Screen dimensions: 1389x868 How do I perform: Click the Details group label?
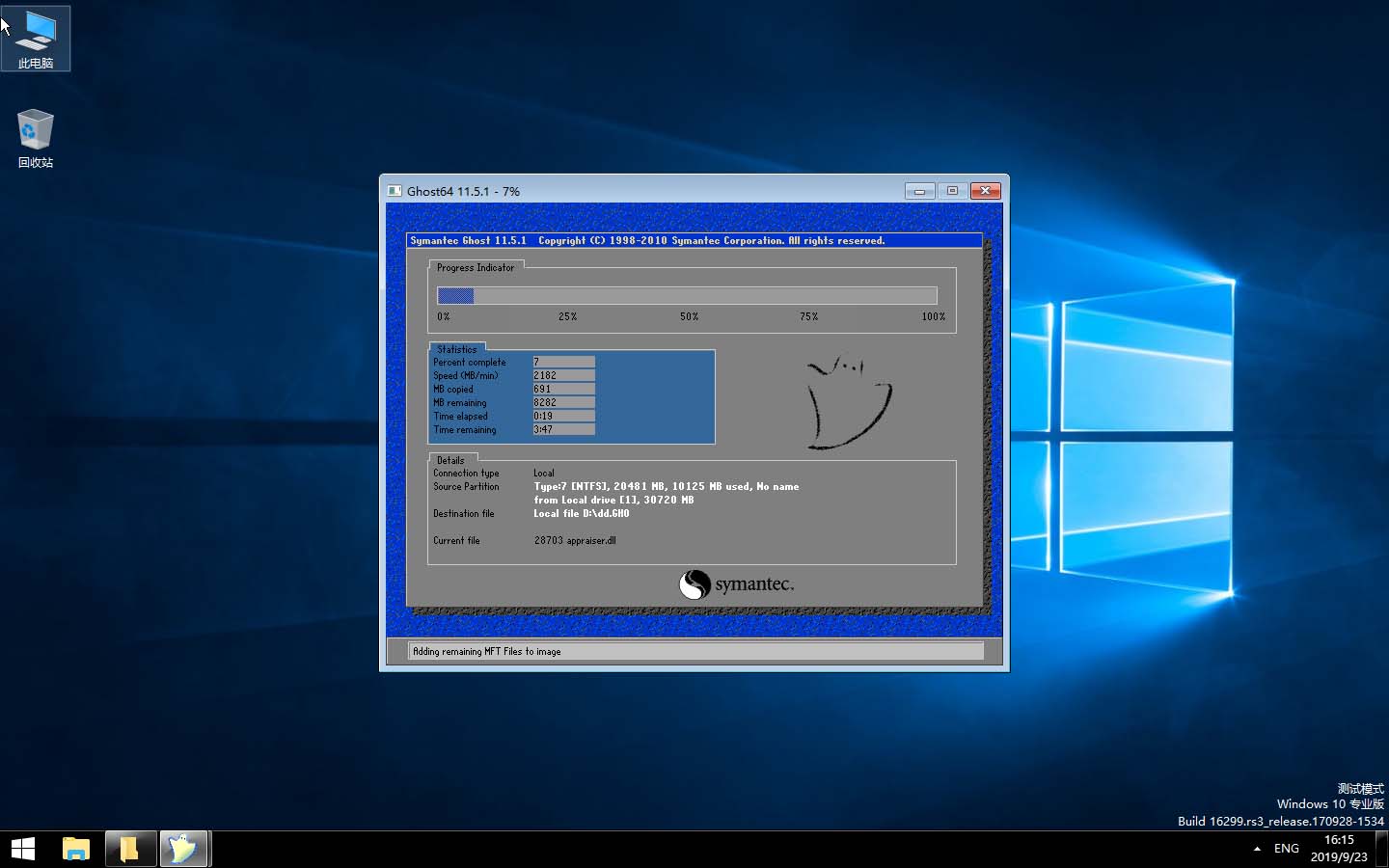click(450, 460)
